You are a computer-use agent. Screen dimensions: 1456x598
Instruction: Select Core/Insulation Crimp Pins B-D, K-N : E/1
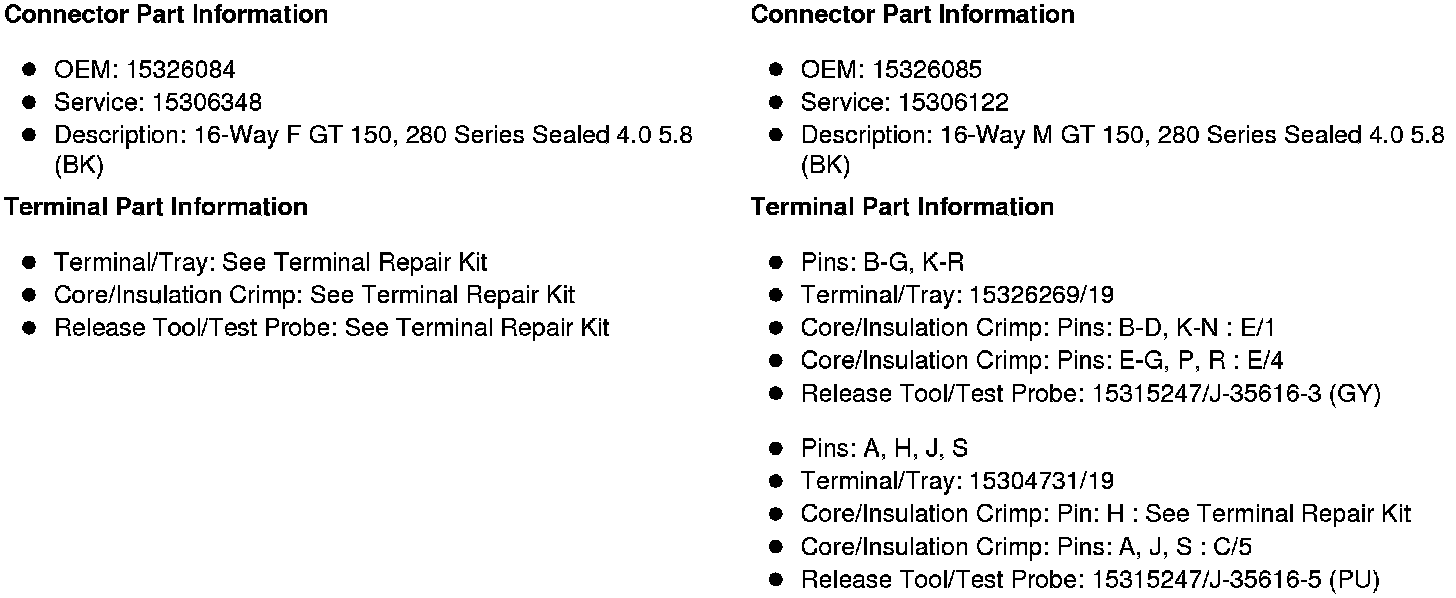1038,328
